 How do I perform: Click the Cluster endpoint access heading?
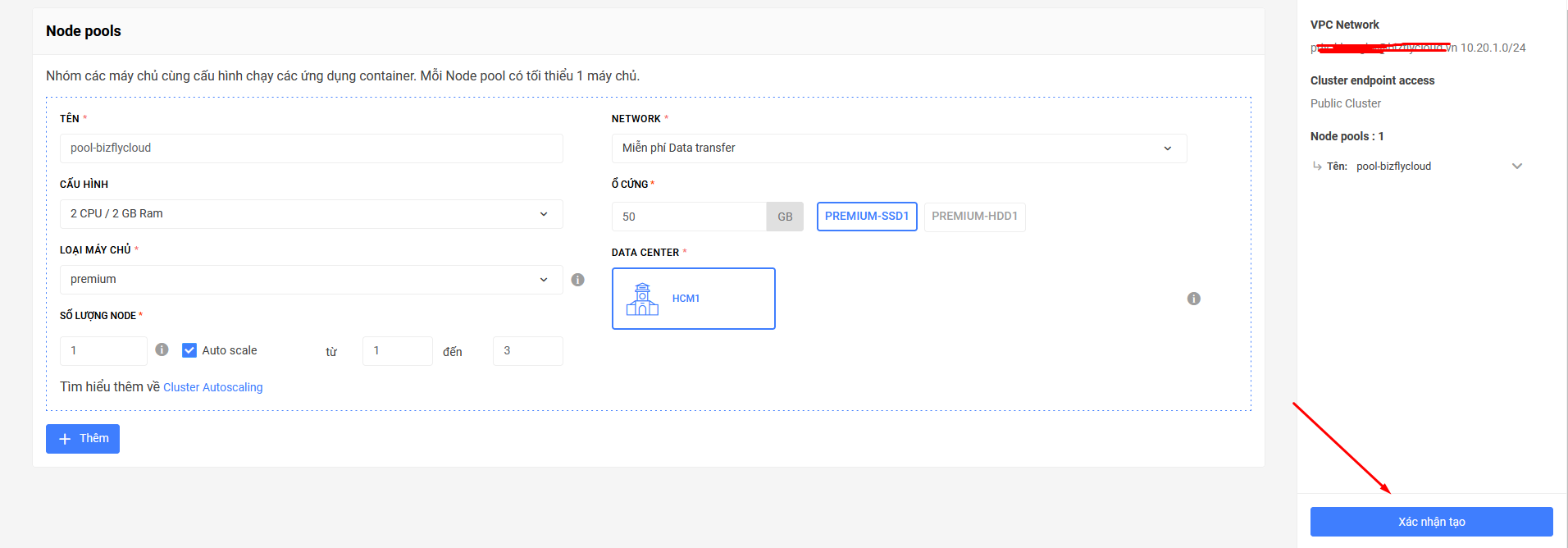(1372, 80)
